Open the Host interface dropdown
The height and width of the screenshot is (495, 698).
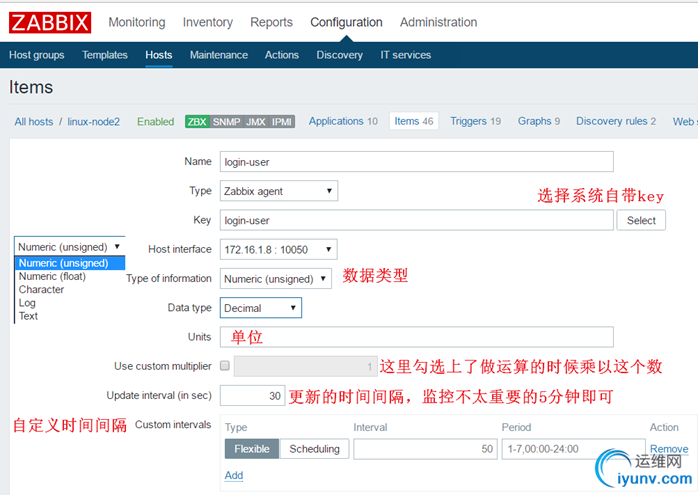tap(278, 249)
